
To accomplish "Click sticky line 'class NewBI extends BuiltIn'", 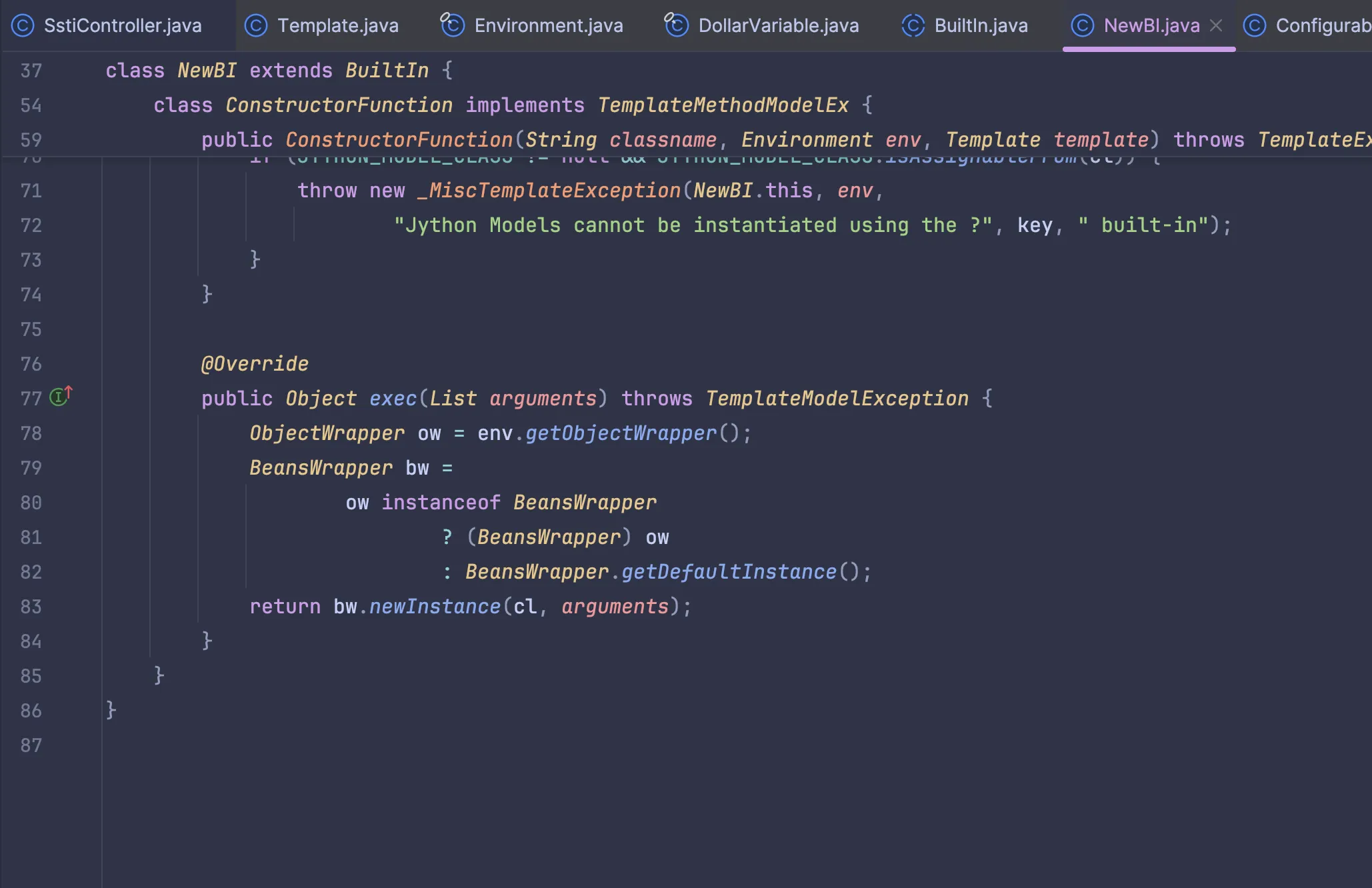I will [279, 70].
